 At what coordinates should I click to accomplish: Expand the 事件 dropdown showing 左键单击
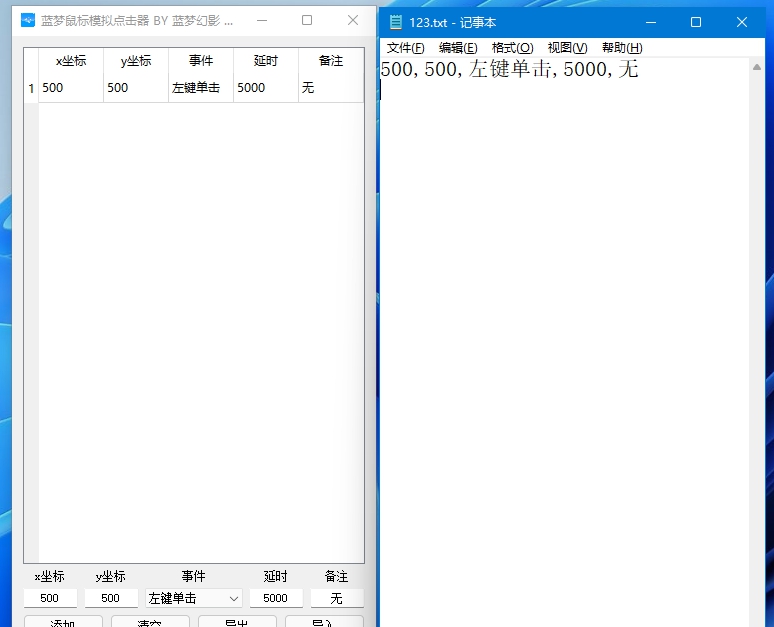point(194,598)
